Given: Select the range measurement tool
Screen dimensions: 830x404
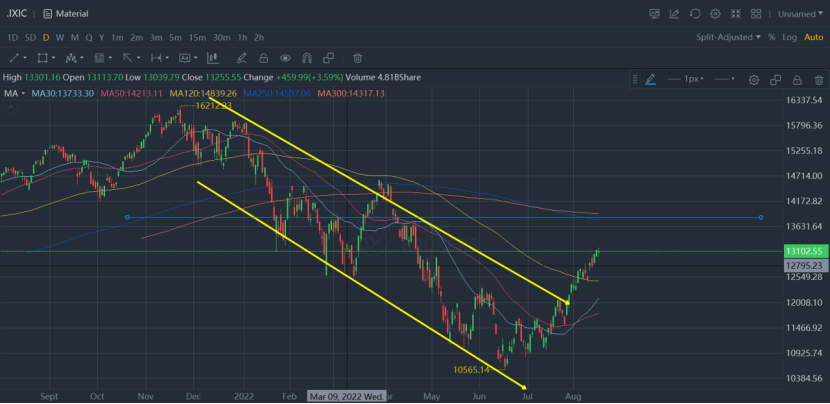Looking at the screenshot, I should pos(156,58).
